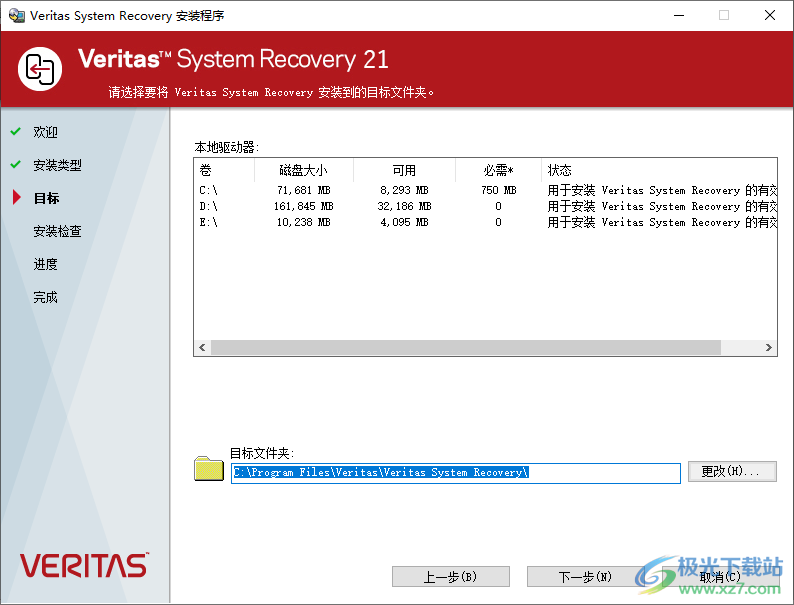Click the green checkmark next to 安装类型
This screenshot has width=794, height=605.
tap(16, 165)
